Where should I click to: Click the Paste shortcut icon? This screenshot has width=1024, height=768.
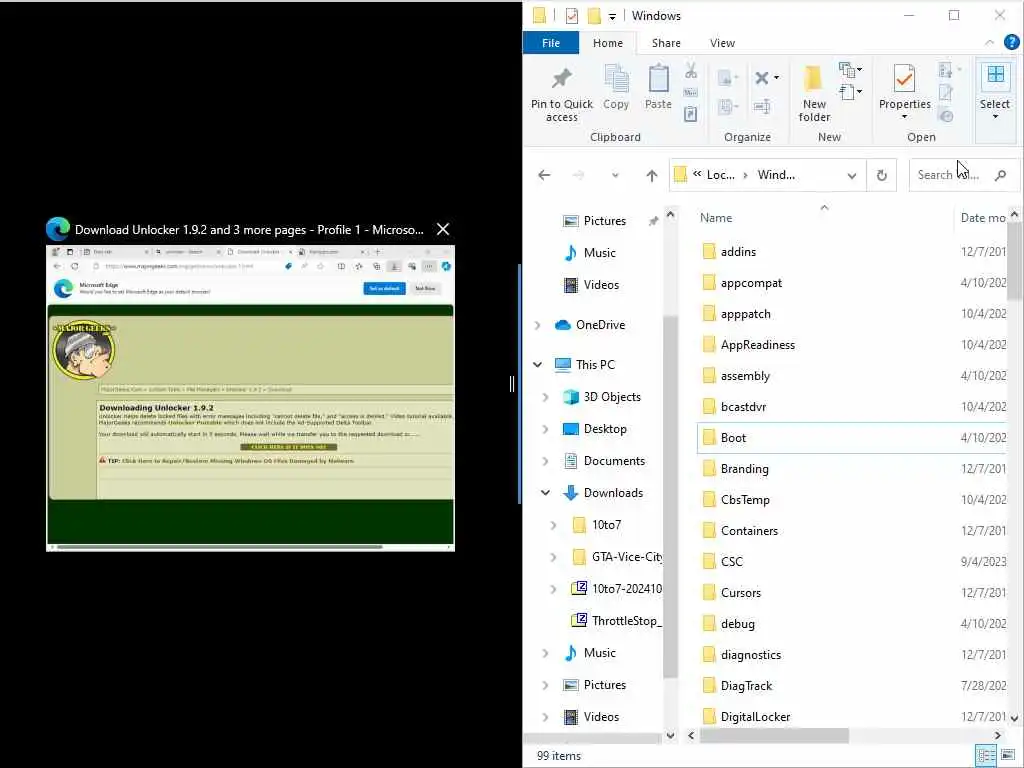(691, 114)
